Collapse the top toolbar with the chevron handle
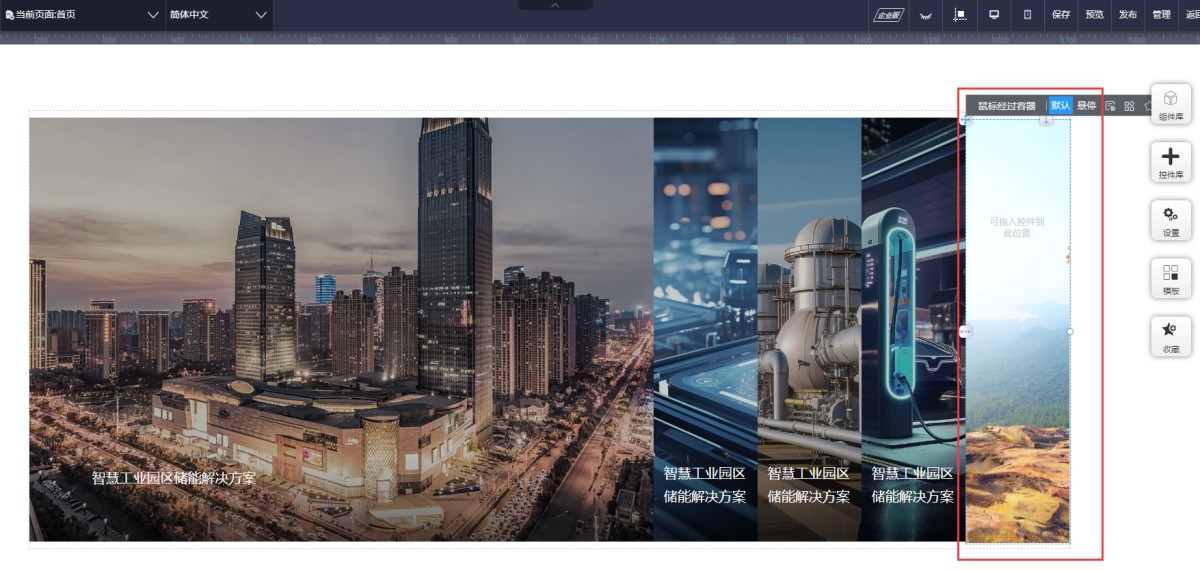 (555, 5)
